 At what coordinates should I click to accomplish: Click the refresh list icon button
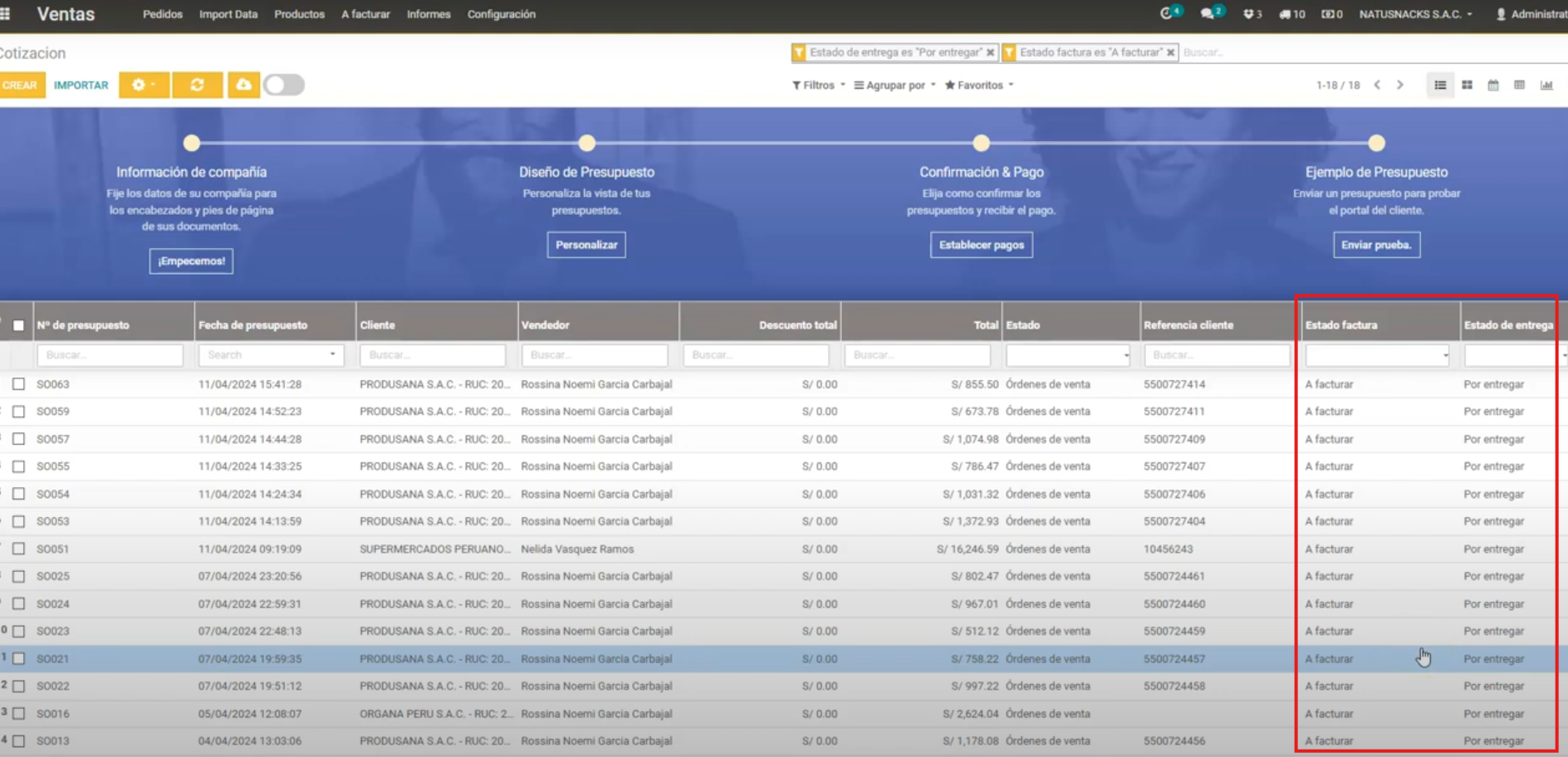(x=197, y=85)
